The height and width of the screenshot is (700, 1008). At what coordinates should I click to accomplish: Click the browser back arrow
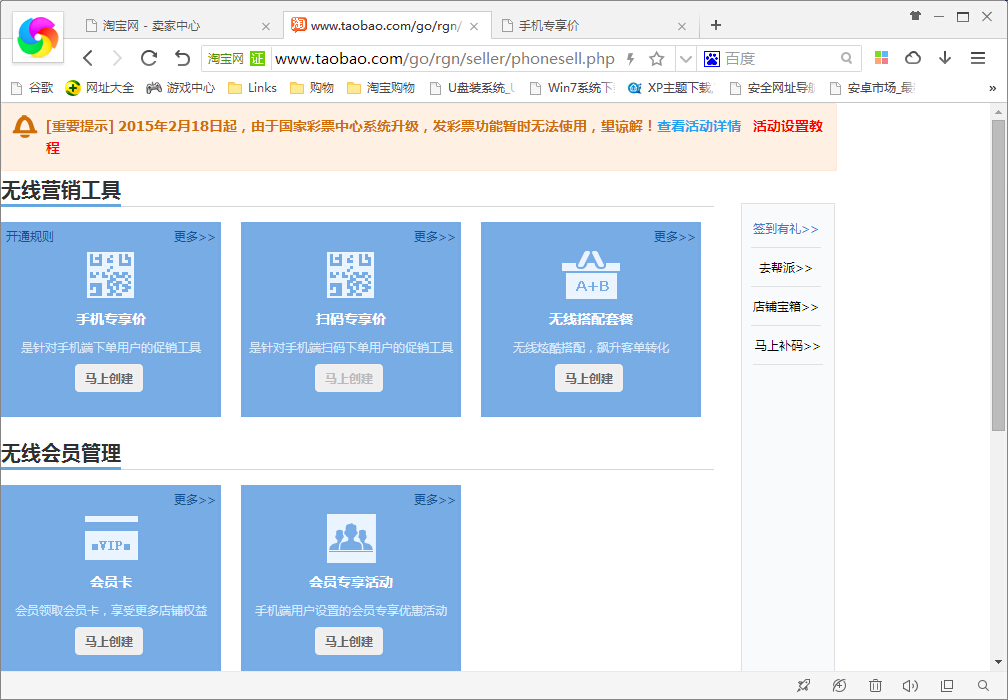tap(88, 58)
